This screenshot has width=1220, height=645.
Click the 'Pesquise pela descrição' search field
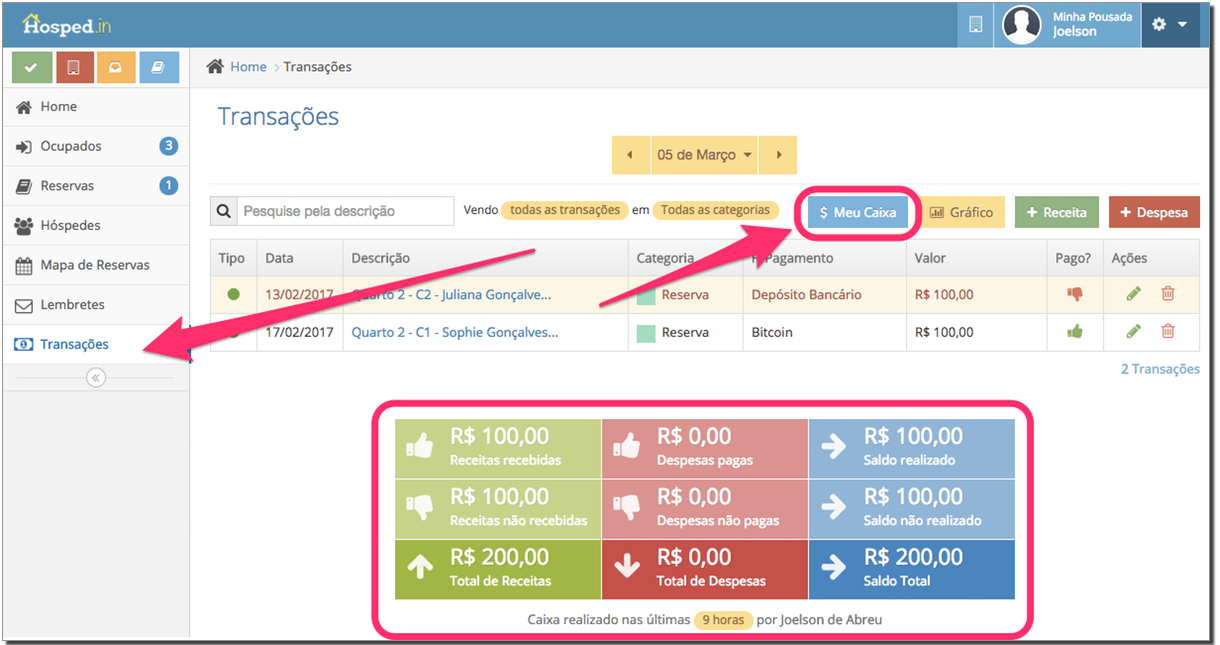345,211
